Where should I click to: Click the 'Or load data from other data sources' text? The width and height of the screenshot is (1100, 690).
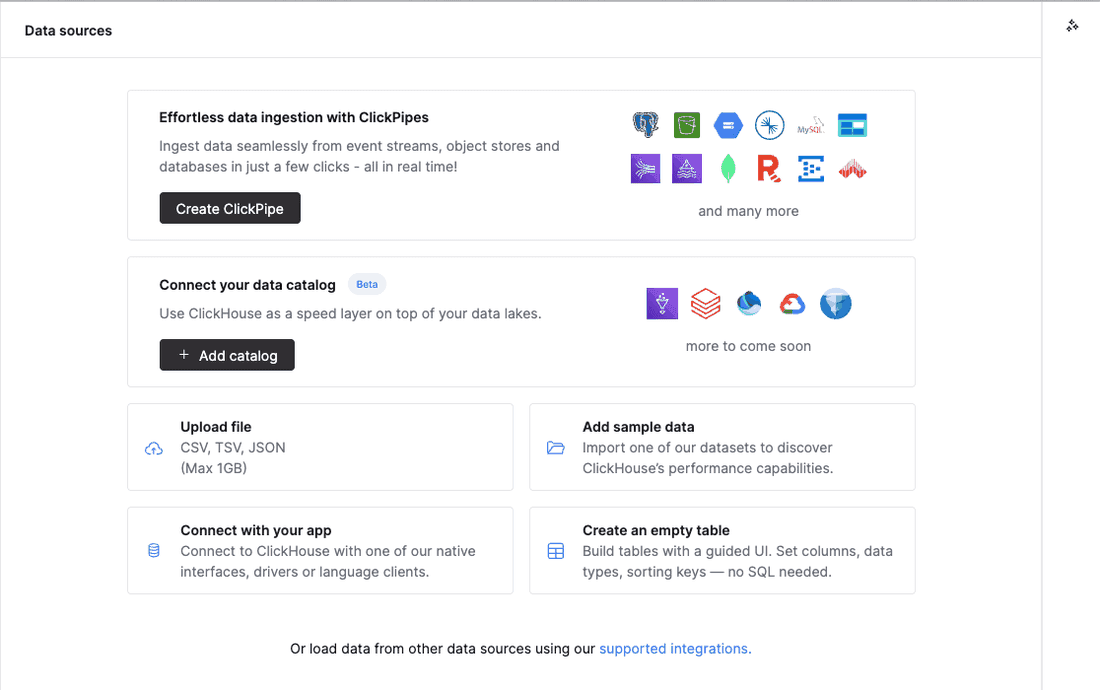click(443, 649)
